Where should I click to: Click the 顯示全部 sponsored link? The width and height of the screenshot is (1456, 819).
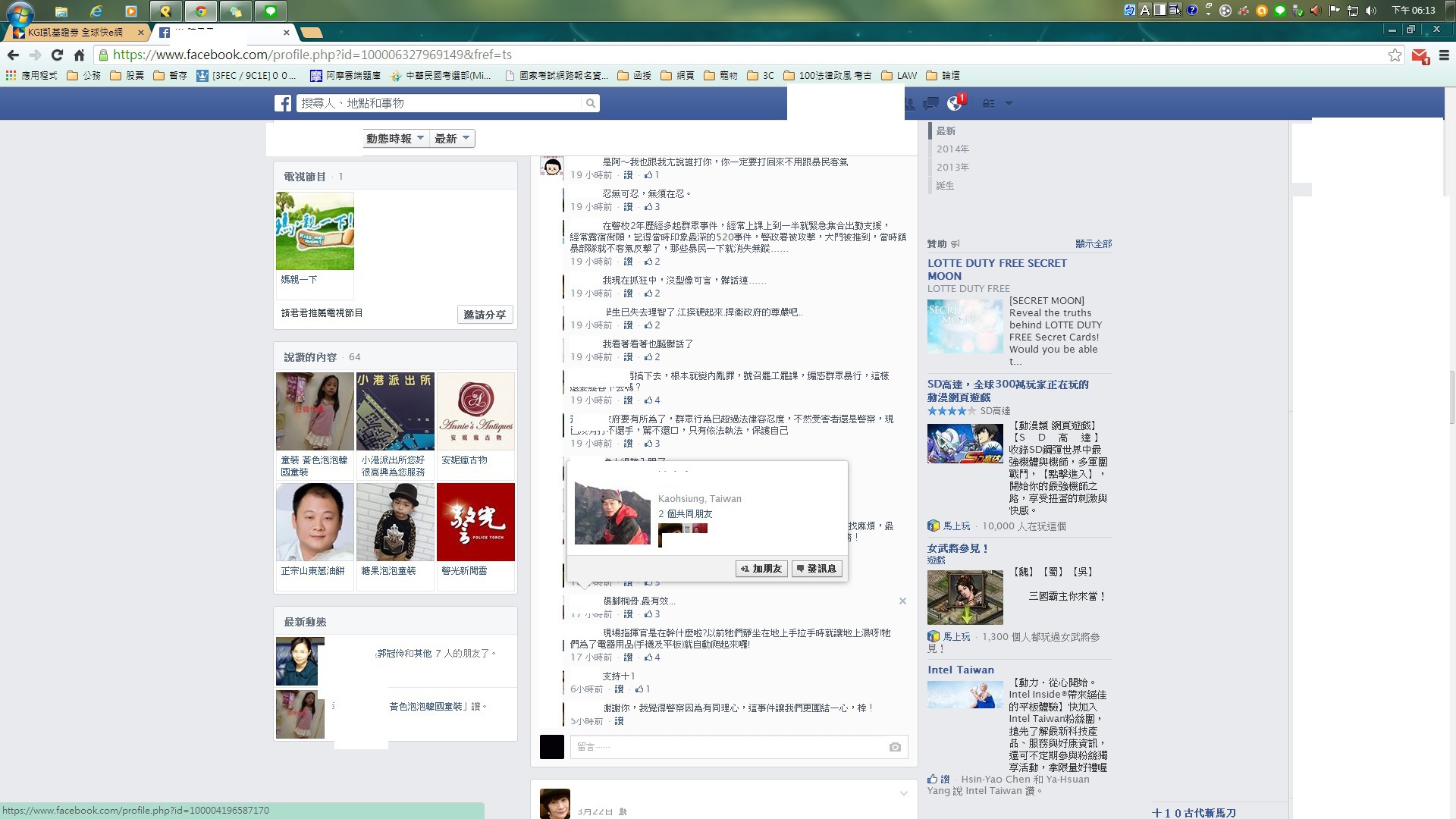[x=1093, y=243]
